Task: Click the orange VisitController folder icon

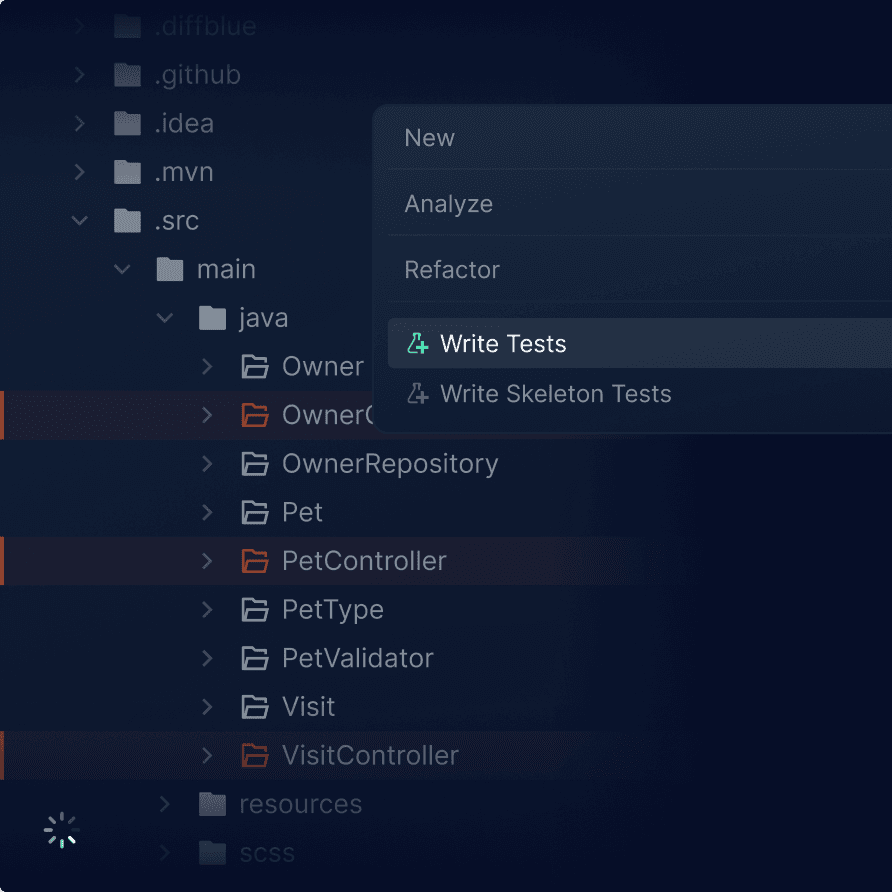Action: tap(255, 755)
